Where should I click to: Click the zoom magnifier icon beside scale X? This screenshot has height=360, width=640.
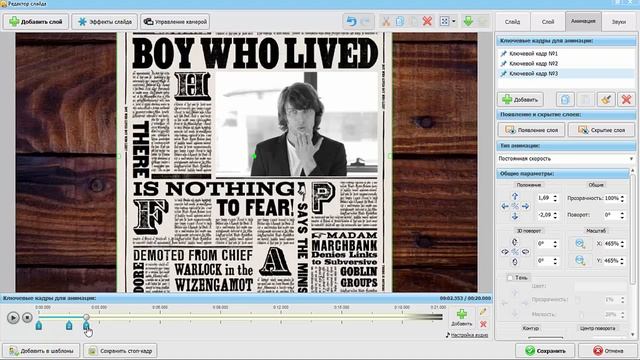(x=580, y=244)
